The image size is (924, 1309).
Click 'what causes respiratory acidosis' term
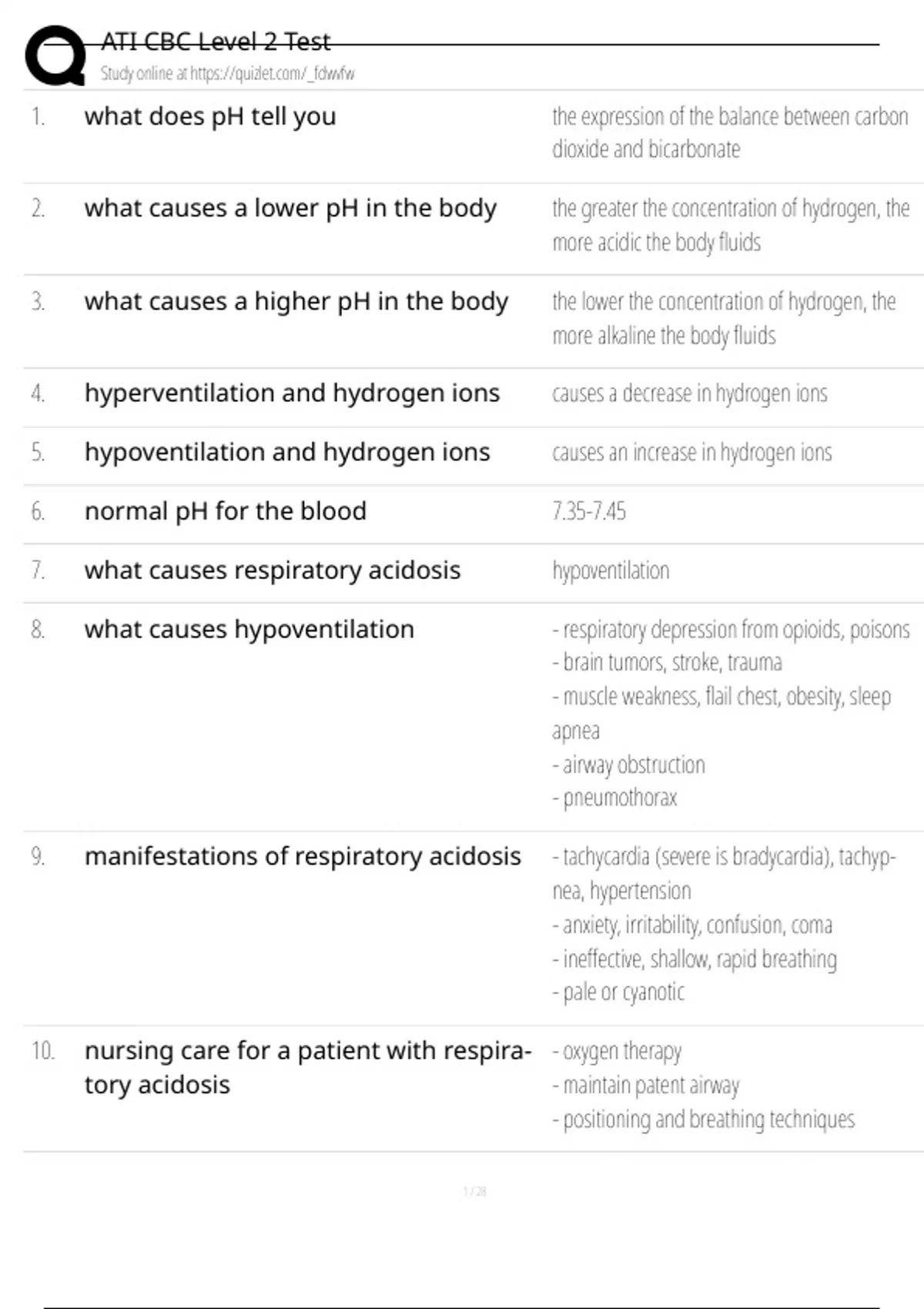click(273, 571)
